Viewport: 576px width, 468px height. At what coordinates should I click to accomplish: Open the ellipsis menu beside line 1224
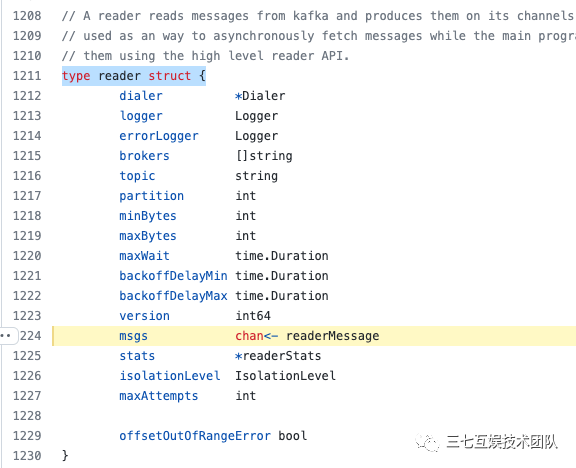[8, 336]
